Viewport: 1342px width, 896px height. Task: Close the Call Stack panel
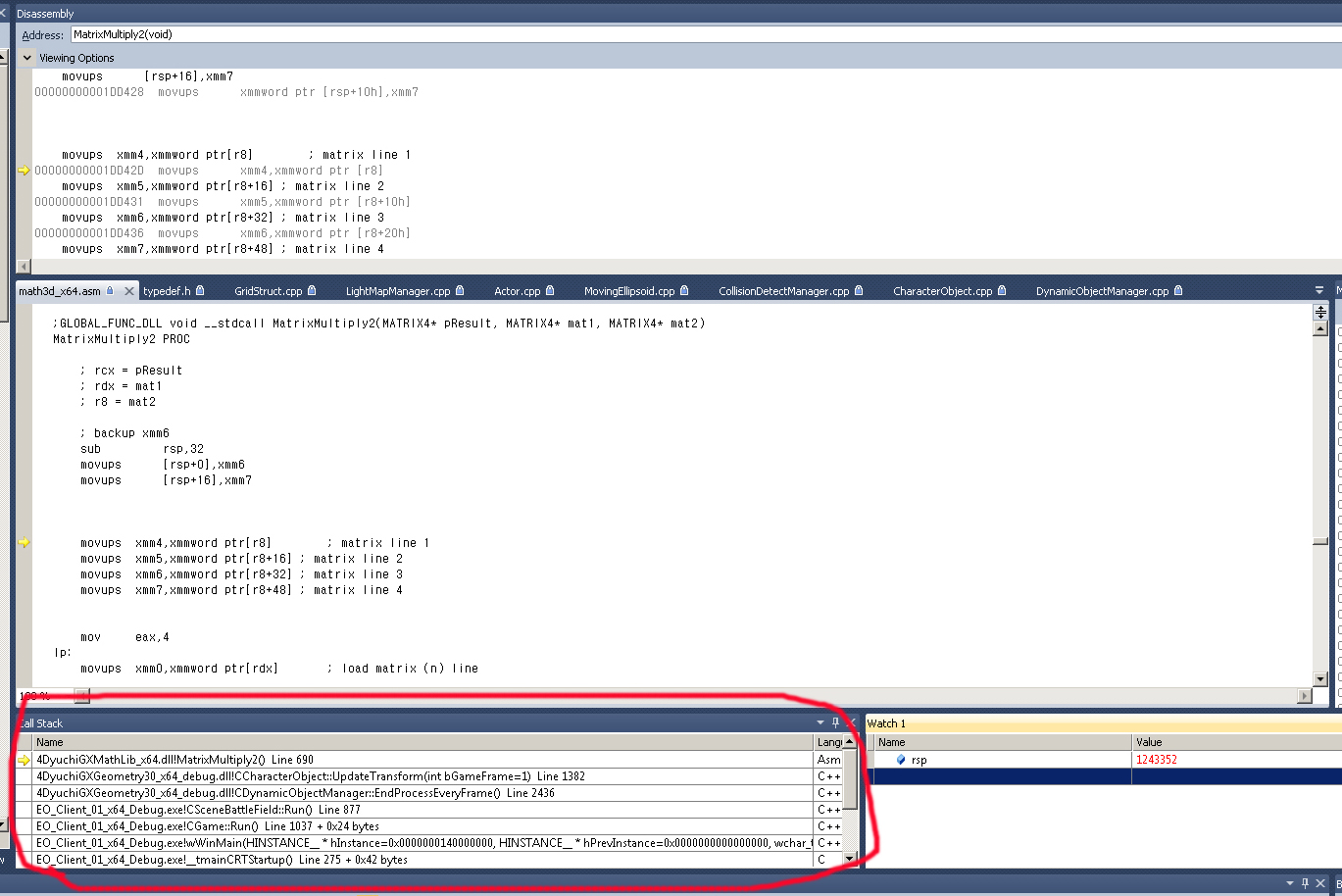coord(850,722)
